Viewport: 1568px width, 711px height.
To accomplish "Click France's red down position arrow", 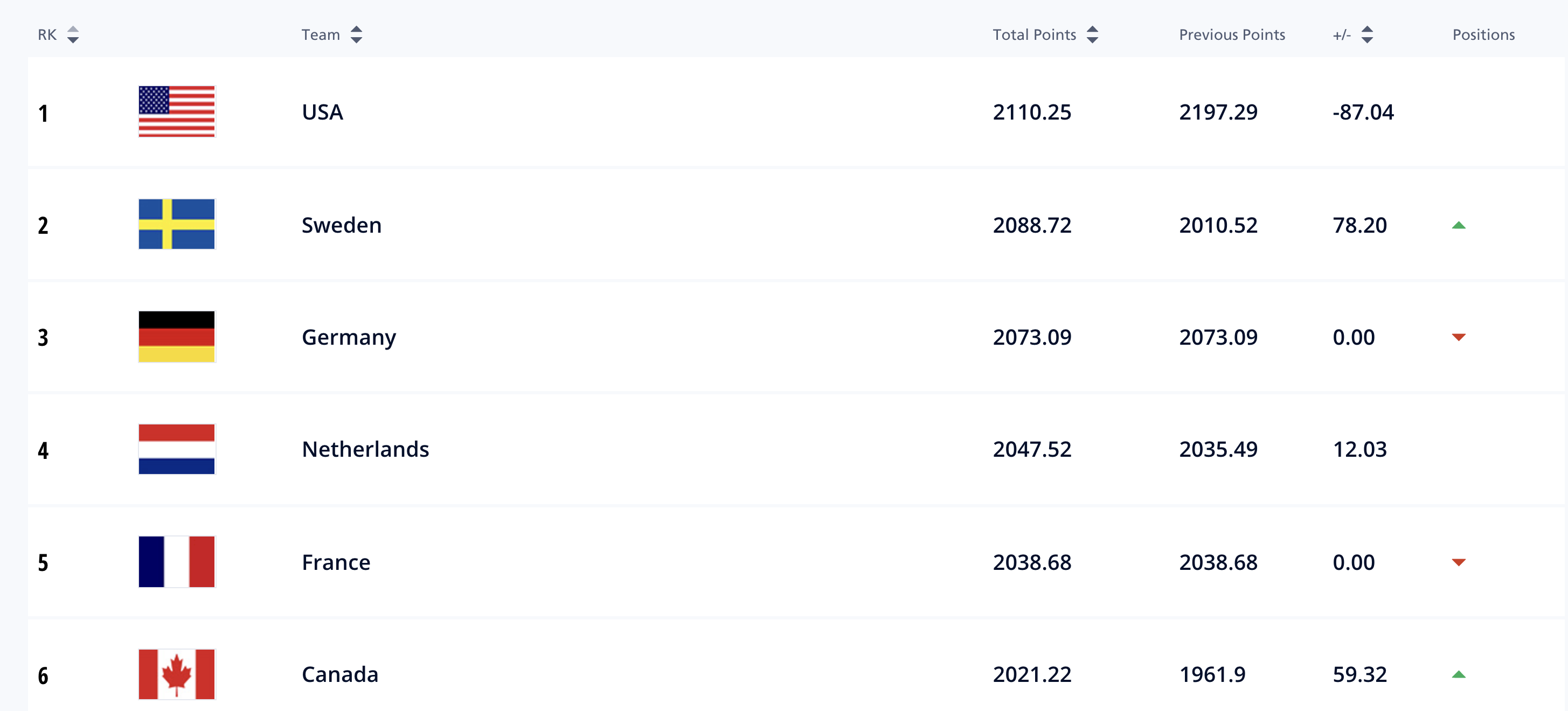I will (x=1459, y=562).
